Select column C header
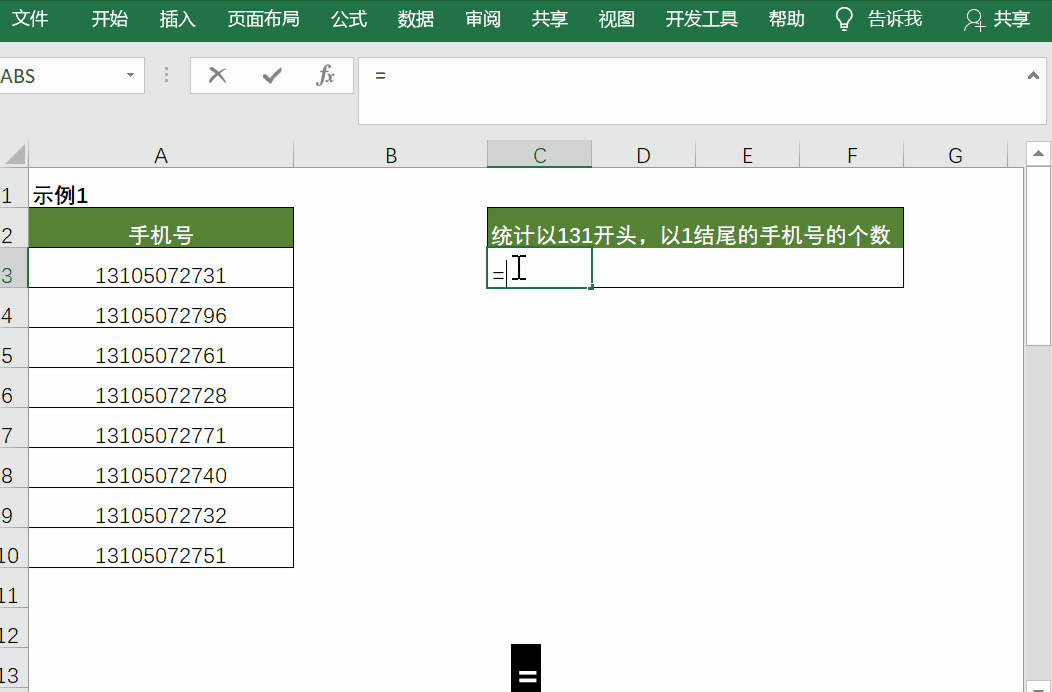The width and height of the screenshot is (1052, 692). 539,155
